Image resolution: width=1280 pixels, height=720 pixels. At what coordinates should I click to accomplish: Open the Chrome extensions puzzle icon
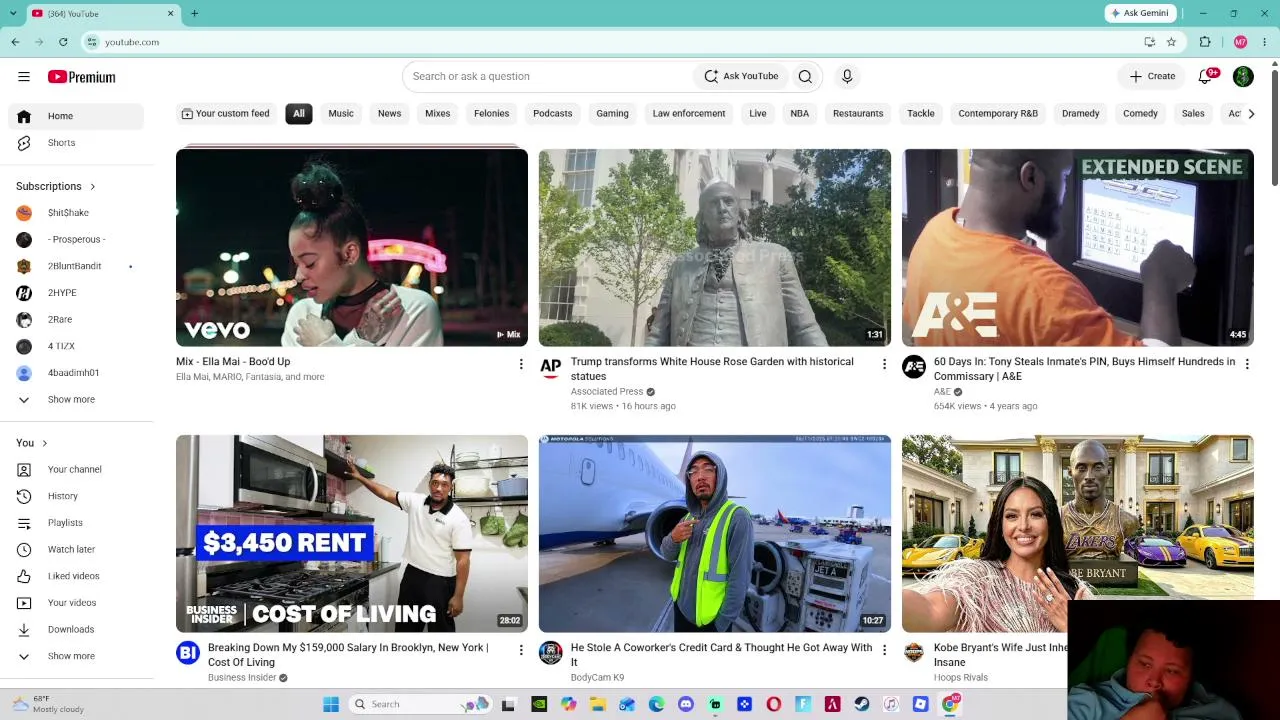pyautogui.click(x=1205, y=42)
